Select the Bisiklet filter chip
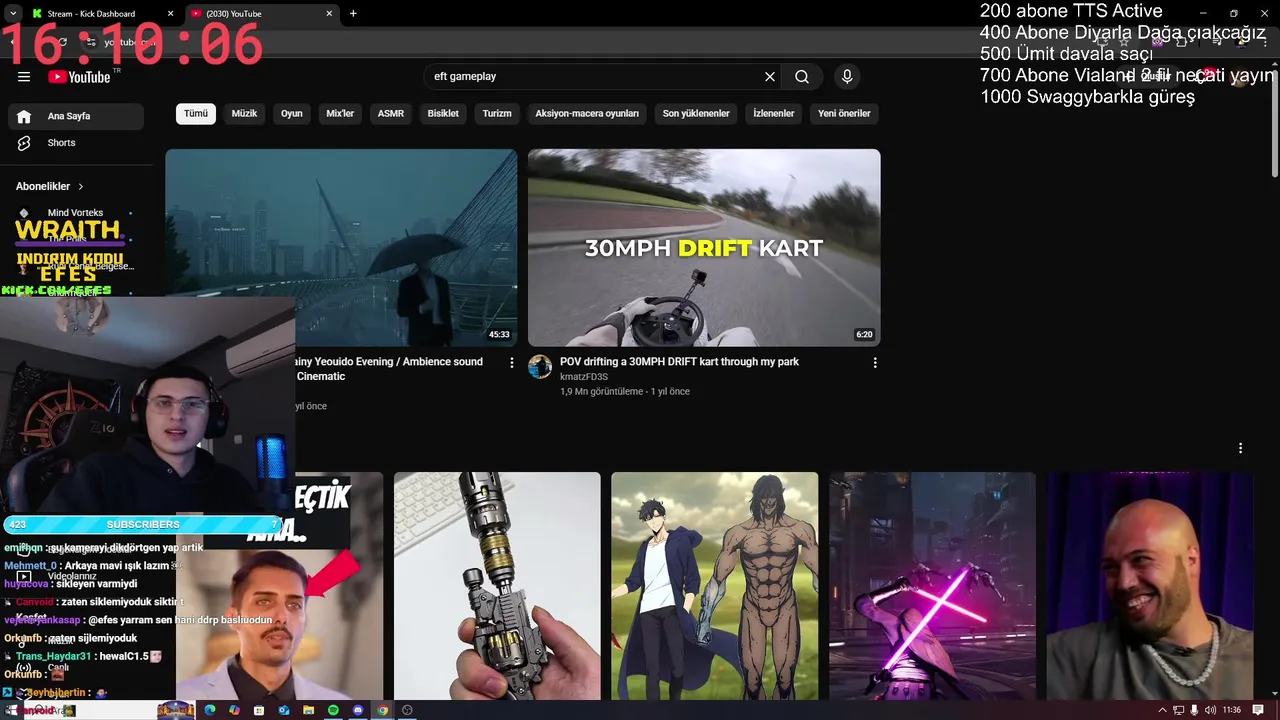This screenshot has height=720, width=1280. pyautogui.click(x=443, y=113)
